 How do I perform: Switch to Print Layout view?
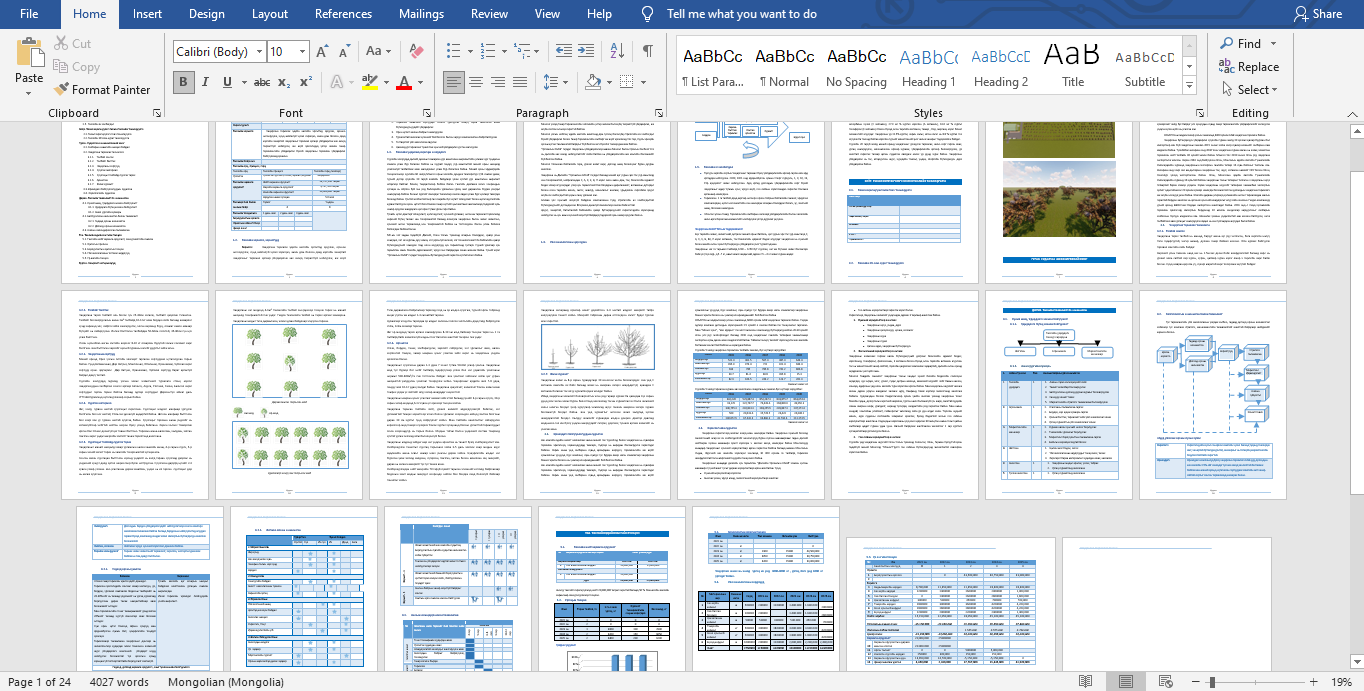click(x=1126, y=681)
